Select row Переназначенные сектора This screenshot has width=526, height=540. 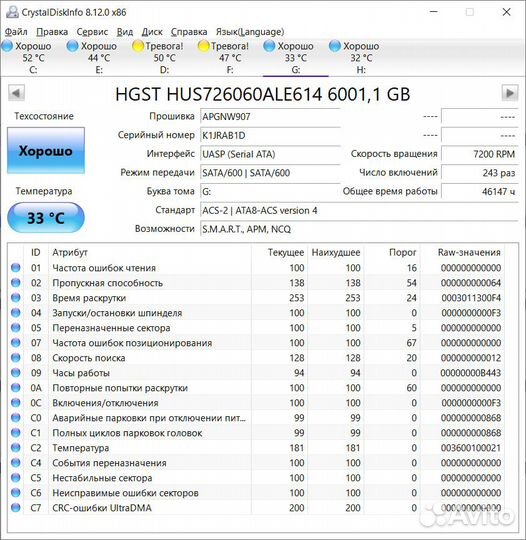[257, 328]
